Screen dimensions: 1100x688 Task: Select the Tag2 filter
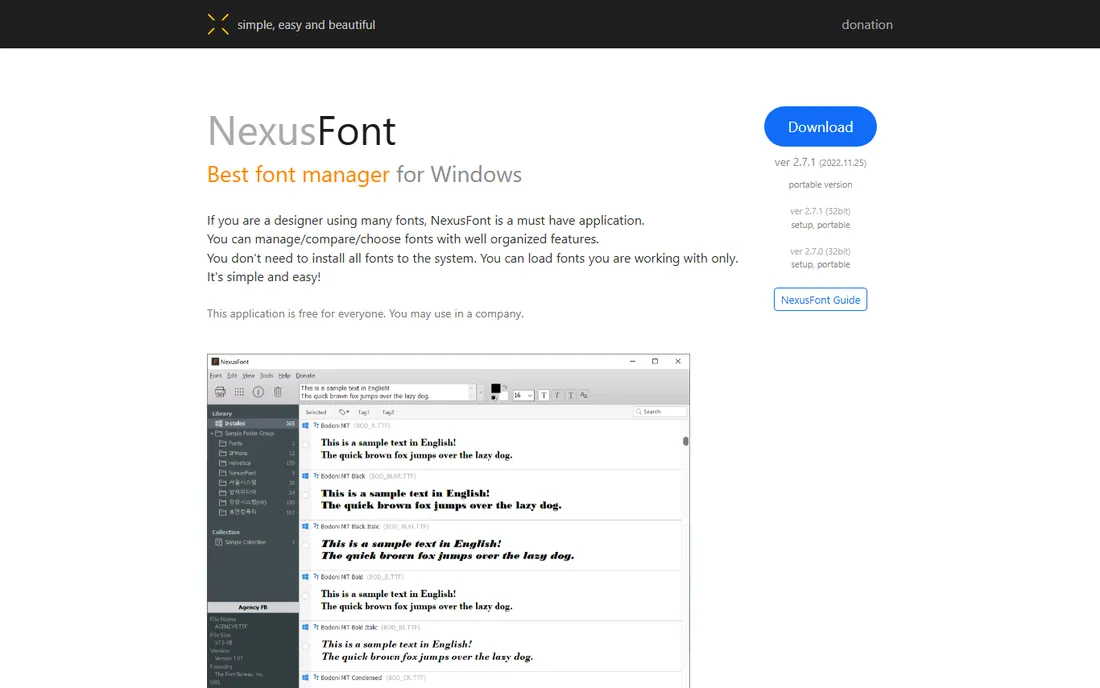[388, 412]
